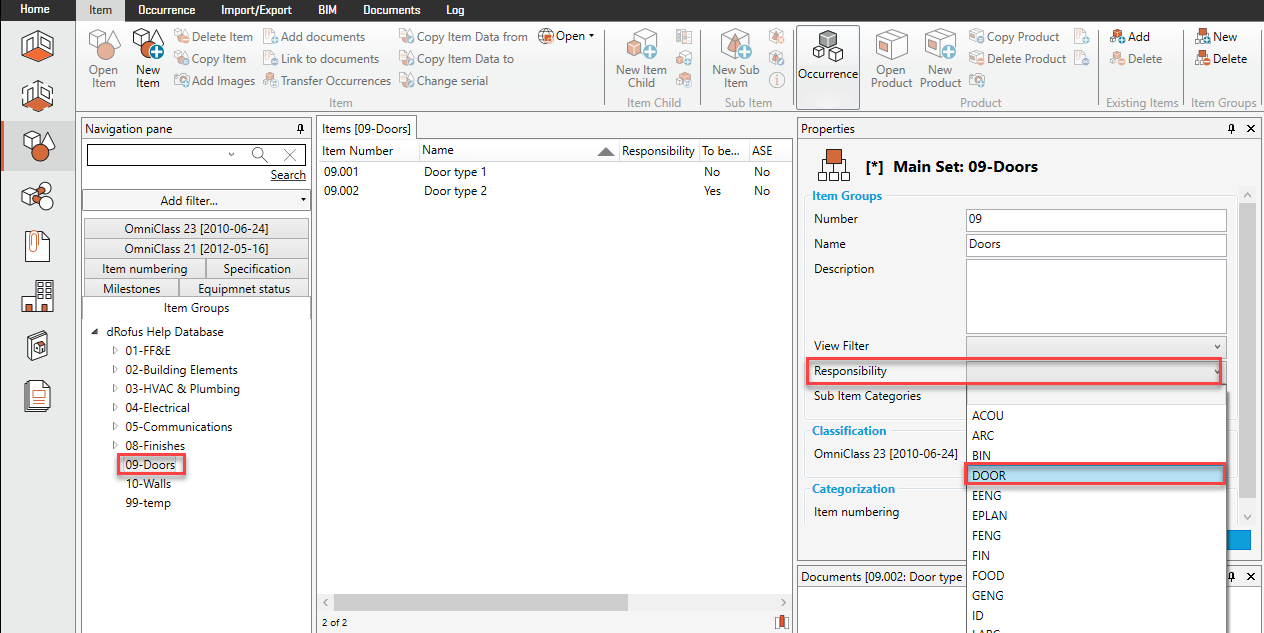
Task: Switch to the BIM ribbon tab
Action: (x=327, y=10)
